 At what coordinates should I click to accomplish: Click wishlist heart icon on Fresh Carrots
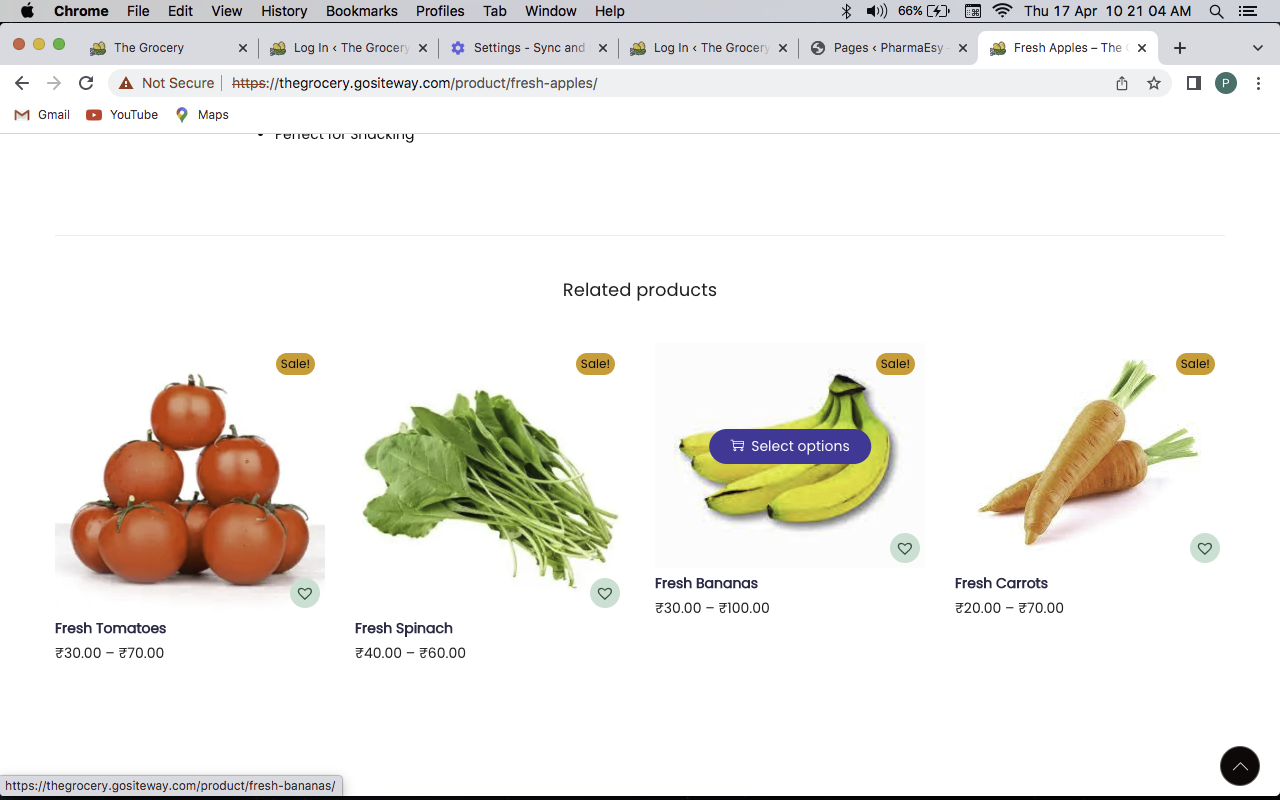coord(1205,548)
